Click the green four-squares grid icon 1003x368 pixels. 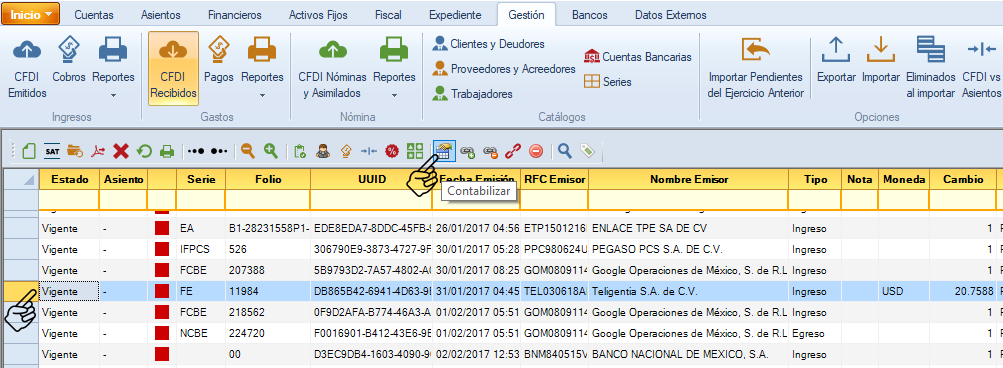(415, 151)
